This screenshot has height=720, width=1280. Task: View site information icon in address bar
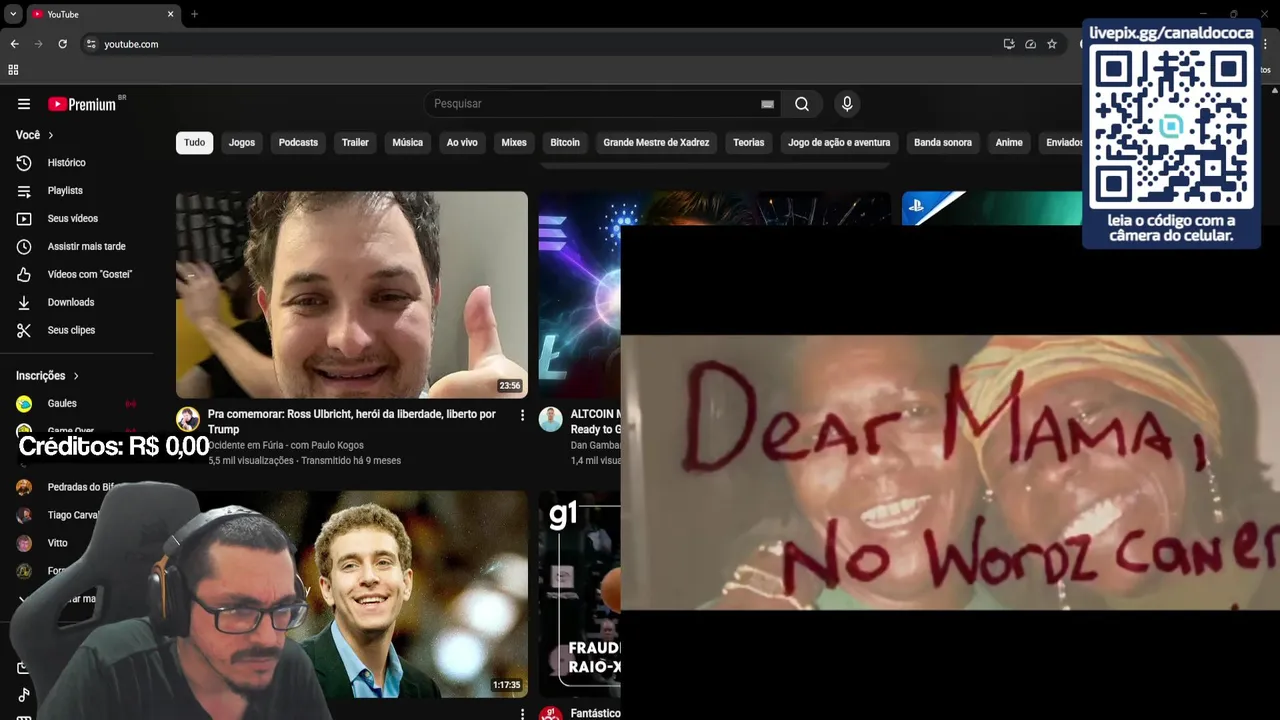coord(91,44)
